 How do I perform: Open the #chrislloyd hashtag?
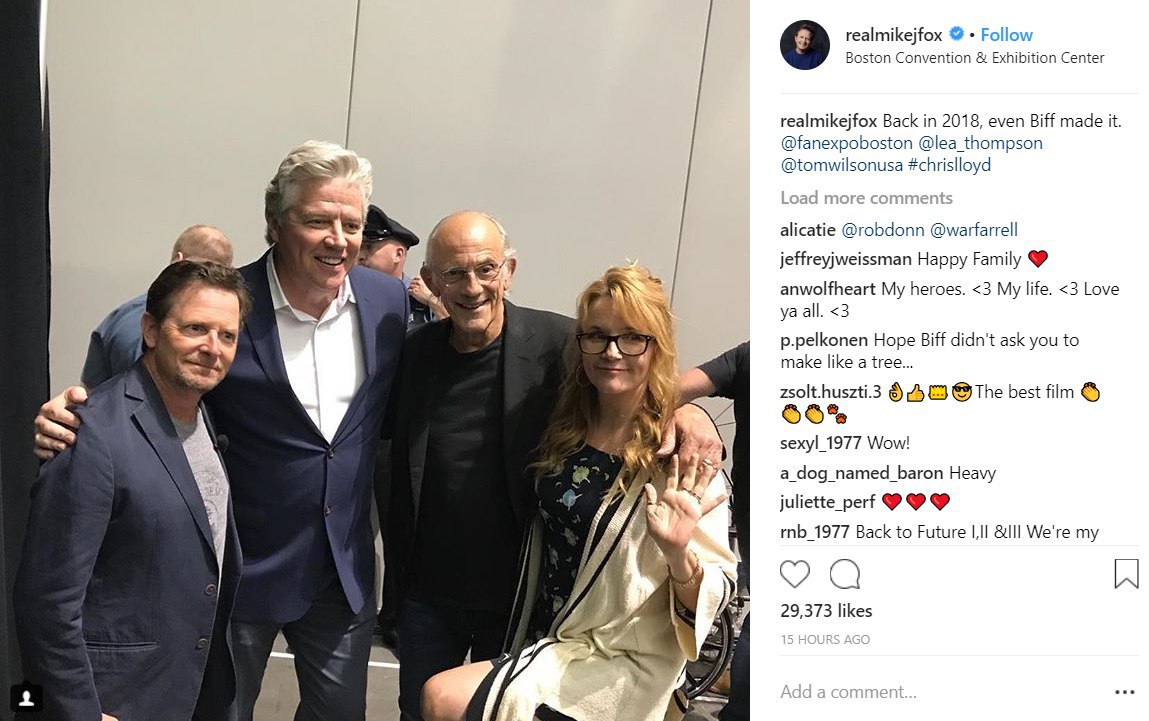tap(949, 165)
